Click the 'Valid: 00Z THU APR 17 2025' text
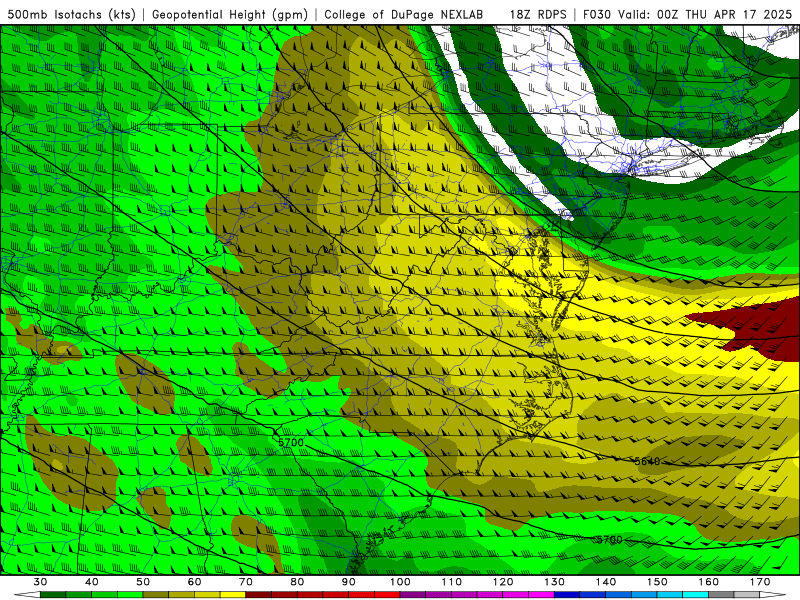800x600 pixels. coord(705,14)
